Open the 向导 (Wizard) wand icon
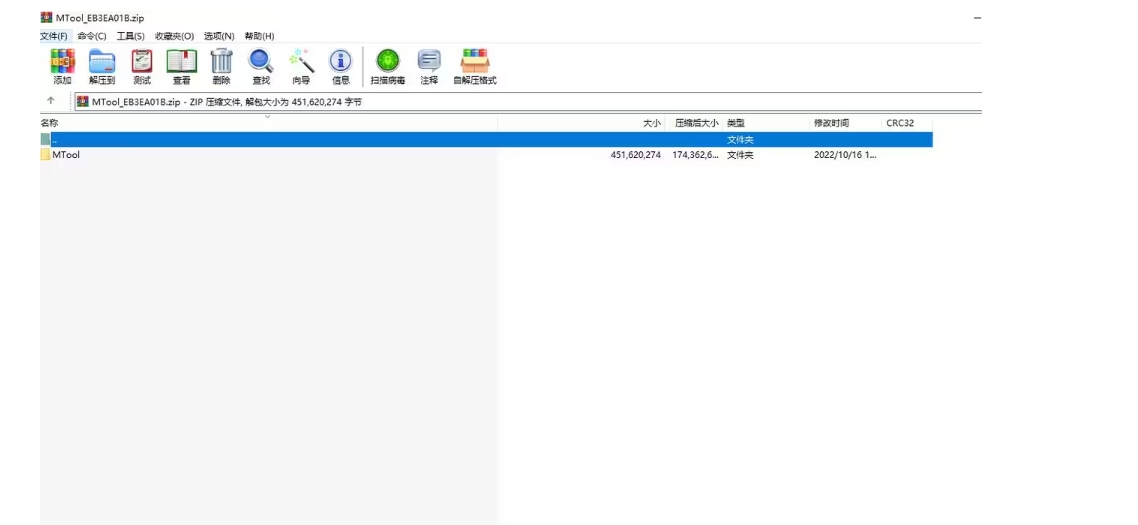This screenshot has height=525, width=1138. point(301,62)
